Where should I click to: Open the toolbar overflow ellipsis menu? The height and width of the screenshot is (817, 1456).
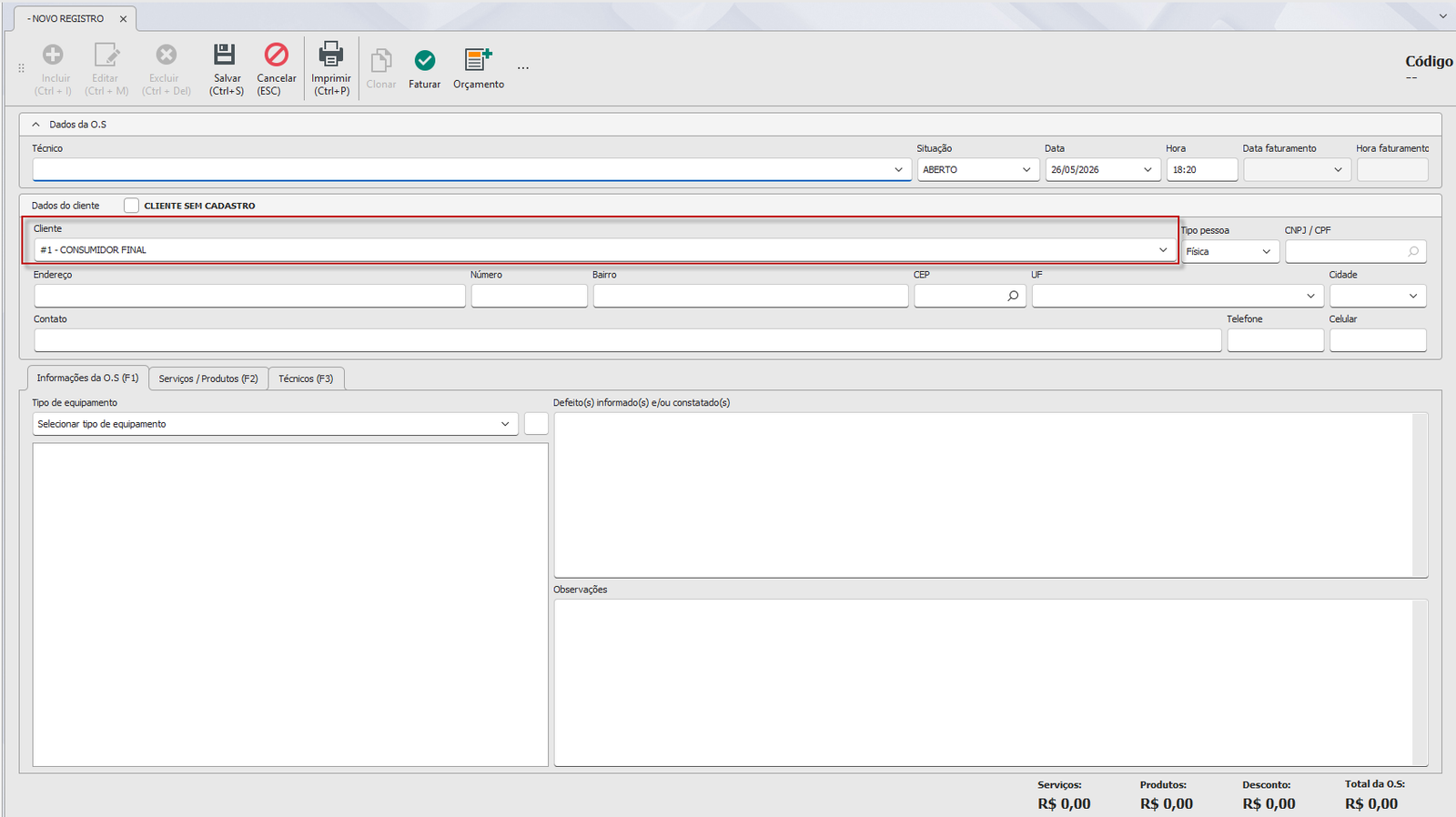523,68
